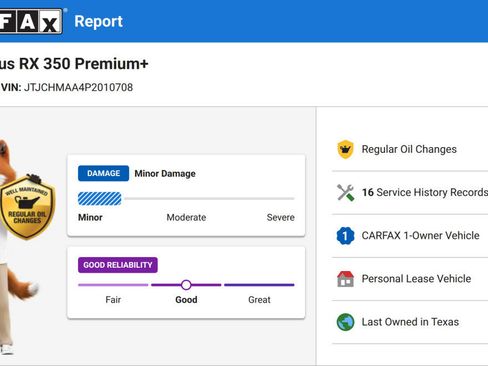
Task: Click the Well Maintained gold shield badge
Action: [x=27, y=207]
